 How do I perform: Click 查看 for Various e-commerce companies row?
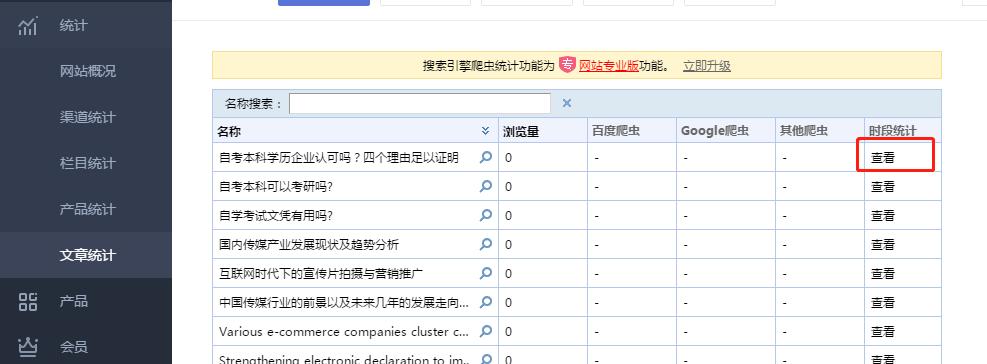tap(883, 331)
